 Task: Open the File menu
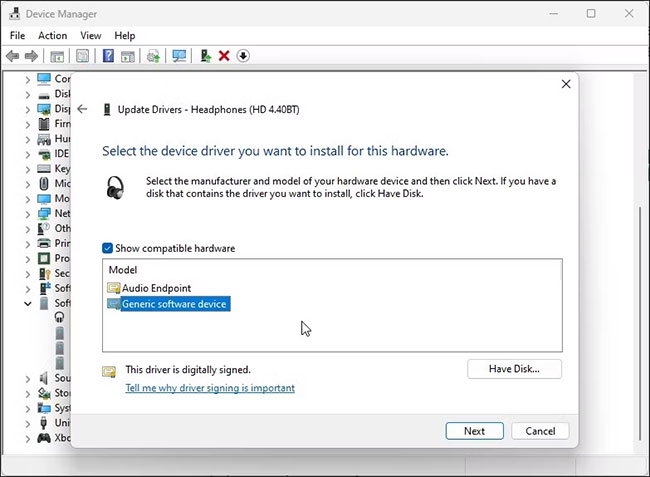(17, 35)
